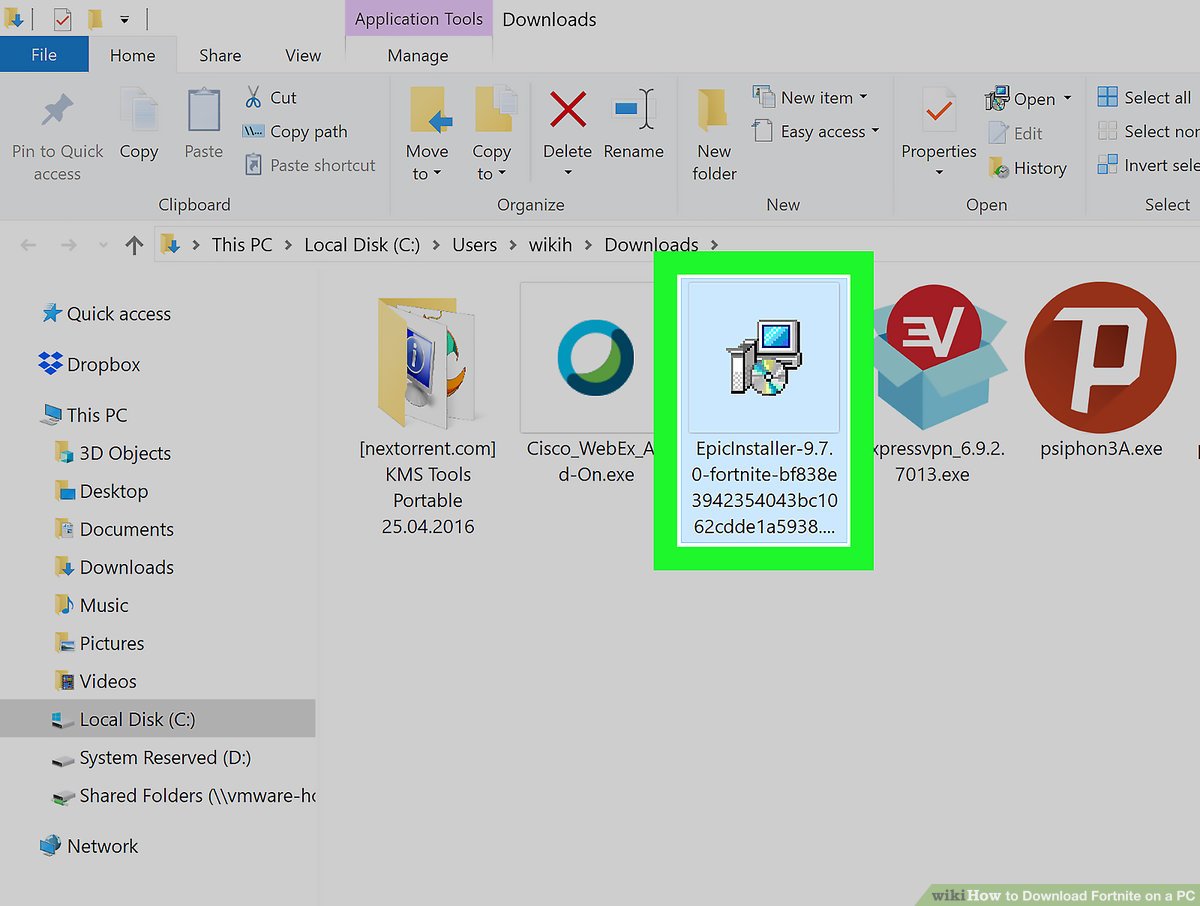Viewport: 1200px width, 906px height.
Task: Select the Cut icon in the Clipboard group
Action: pos(256,97)
